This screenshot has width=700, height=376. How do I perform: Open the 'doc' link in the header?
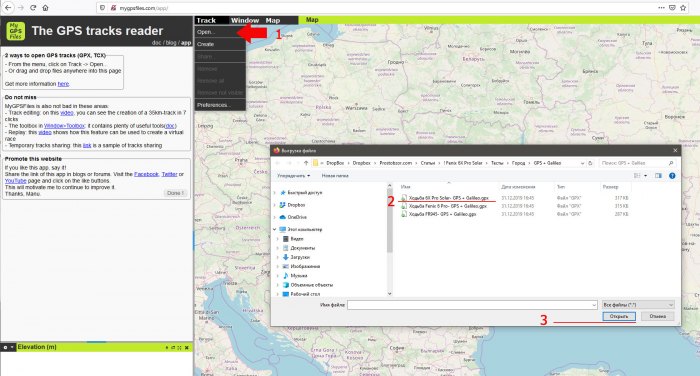(x=156, y=43)
